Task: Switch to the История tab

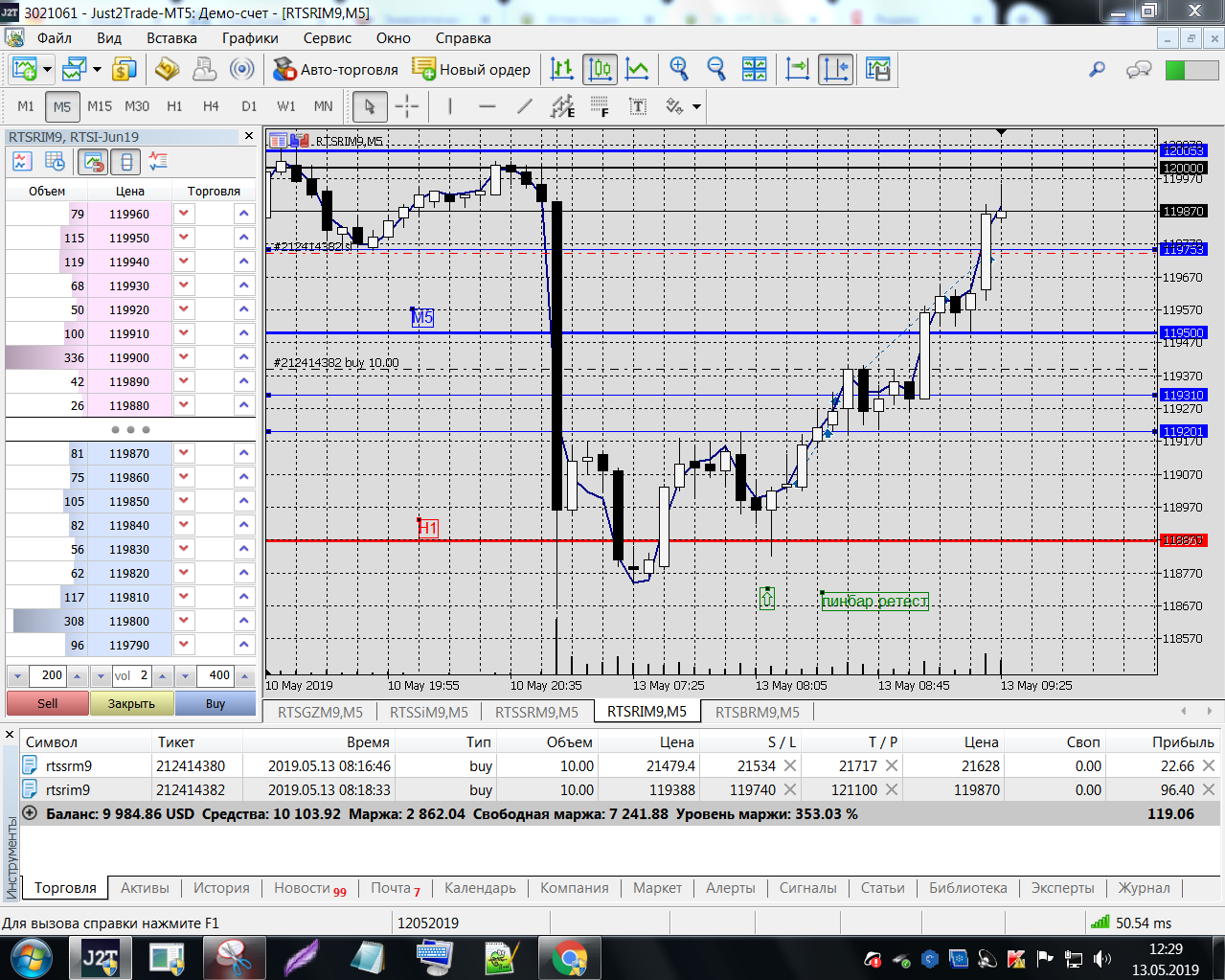Action: click(x=221, y=888)
